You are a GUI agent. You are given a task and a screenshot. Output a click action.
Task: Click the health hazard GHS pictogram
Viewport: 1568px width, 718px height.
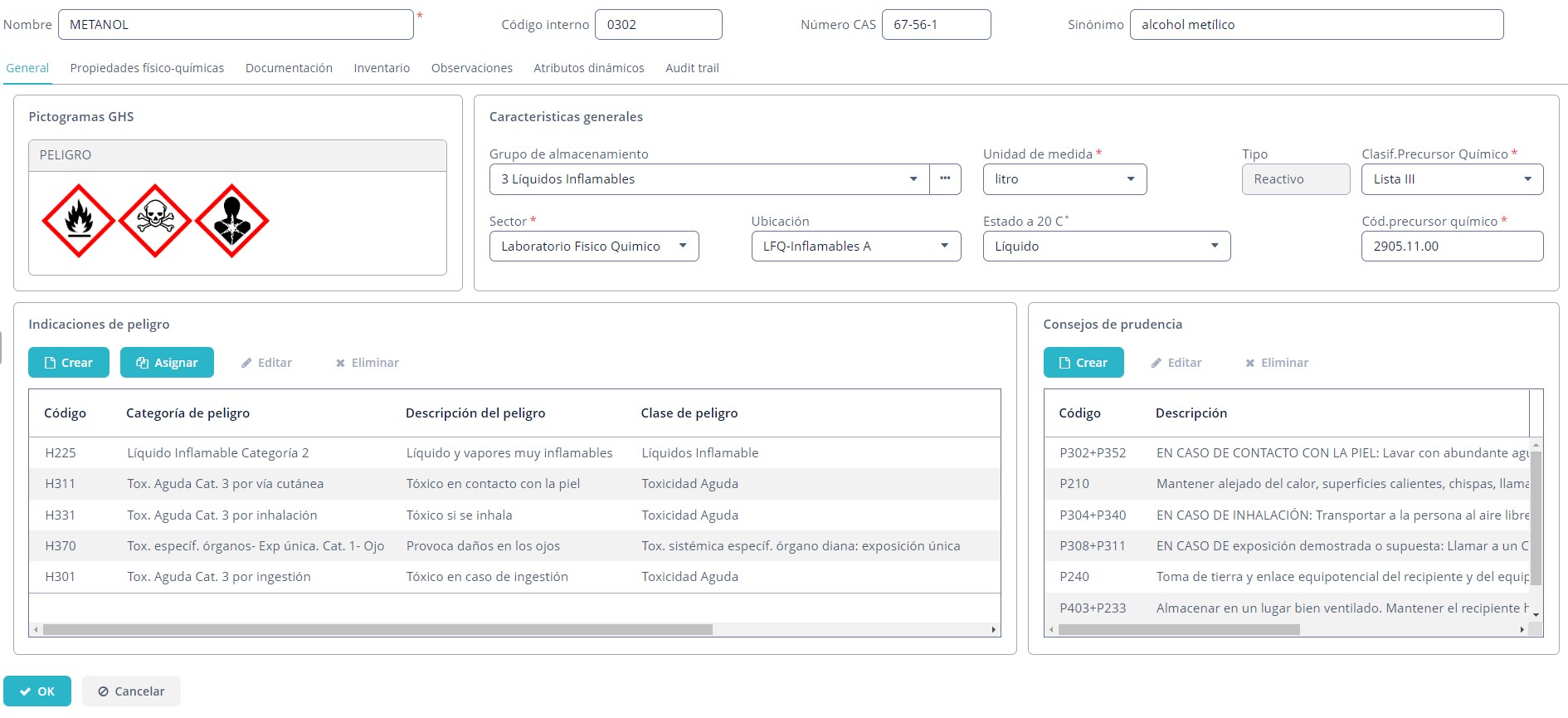tap(232, 221)
